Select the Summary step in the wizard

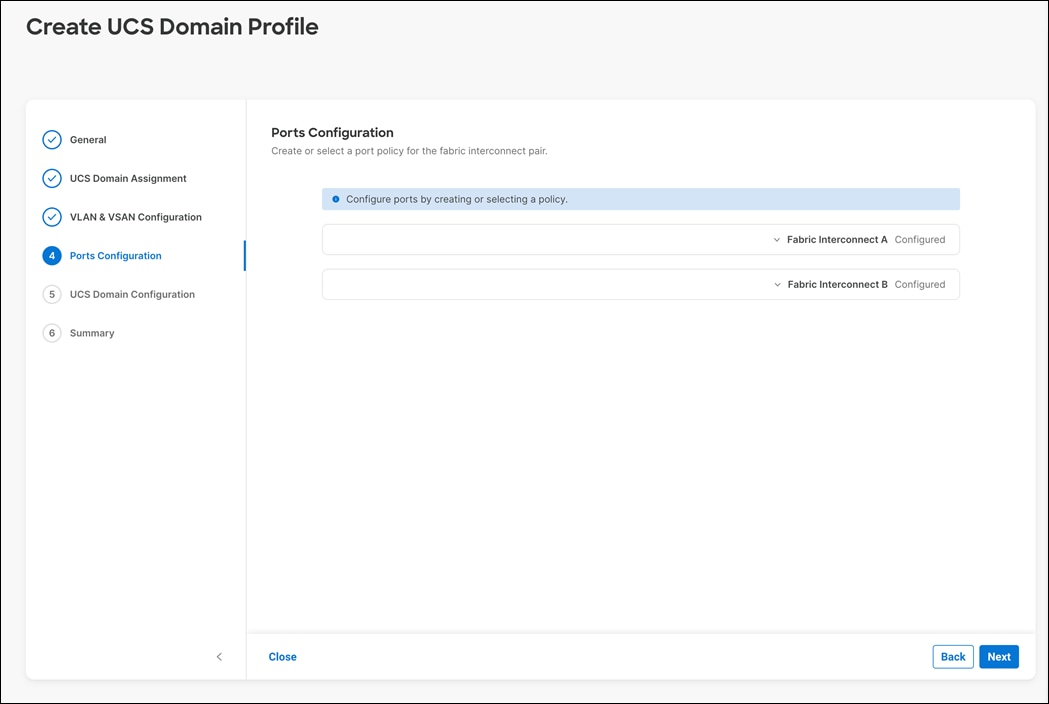[91, 332]
